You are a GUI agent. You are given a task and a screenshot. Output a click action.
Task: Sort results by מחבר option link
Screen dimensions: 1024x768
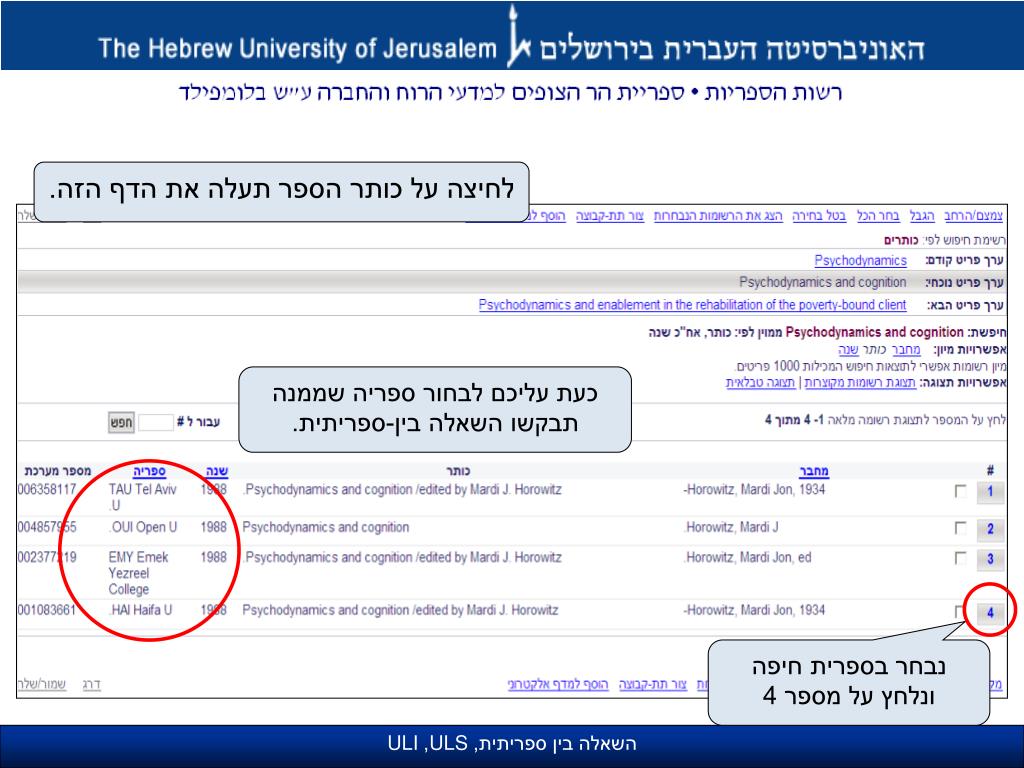[906, 350]
